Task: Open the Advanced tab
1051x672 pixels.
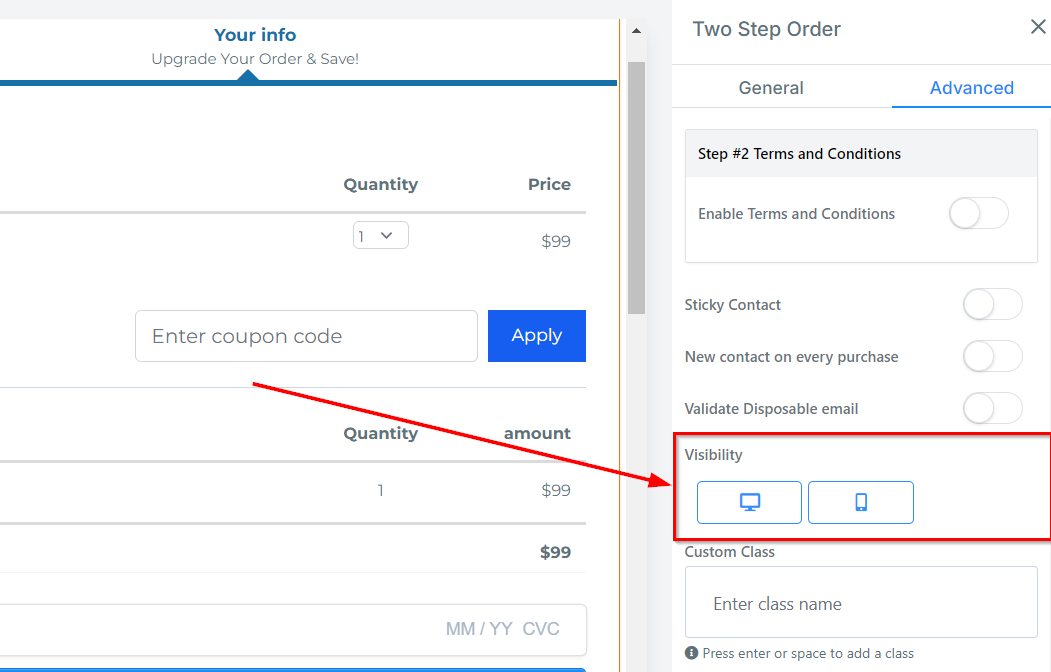Action: [971, 88]
